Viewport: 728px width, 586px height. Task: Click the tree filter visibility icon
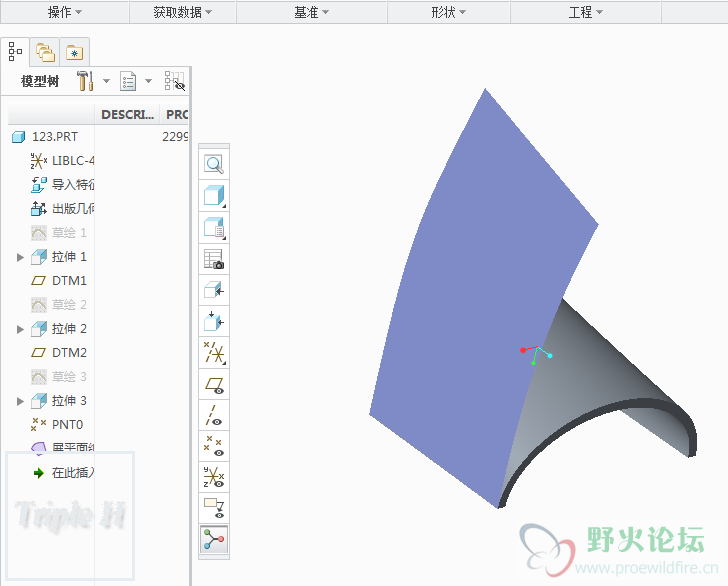point(175,81)
